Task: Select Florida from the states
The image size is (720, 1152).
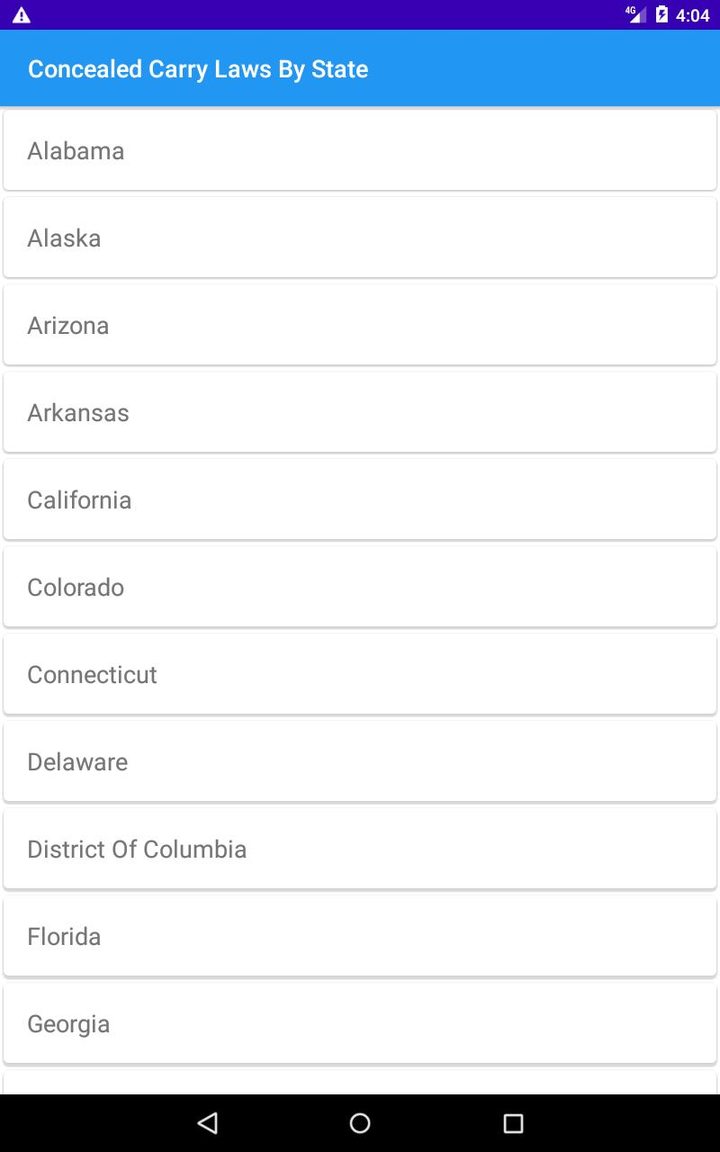Action: coord(360,936)
